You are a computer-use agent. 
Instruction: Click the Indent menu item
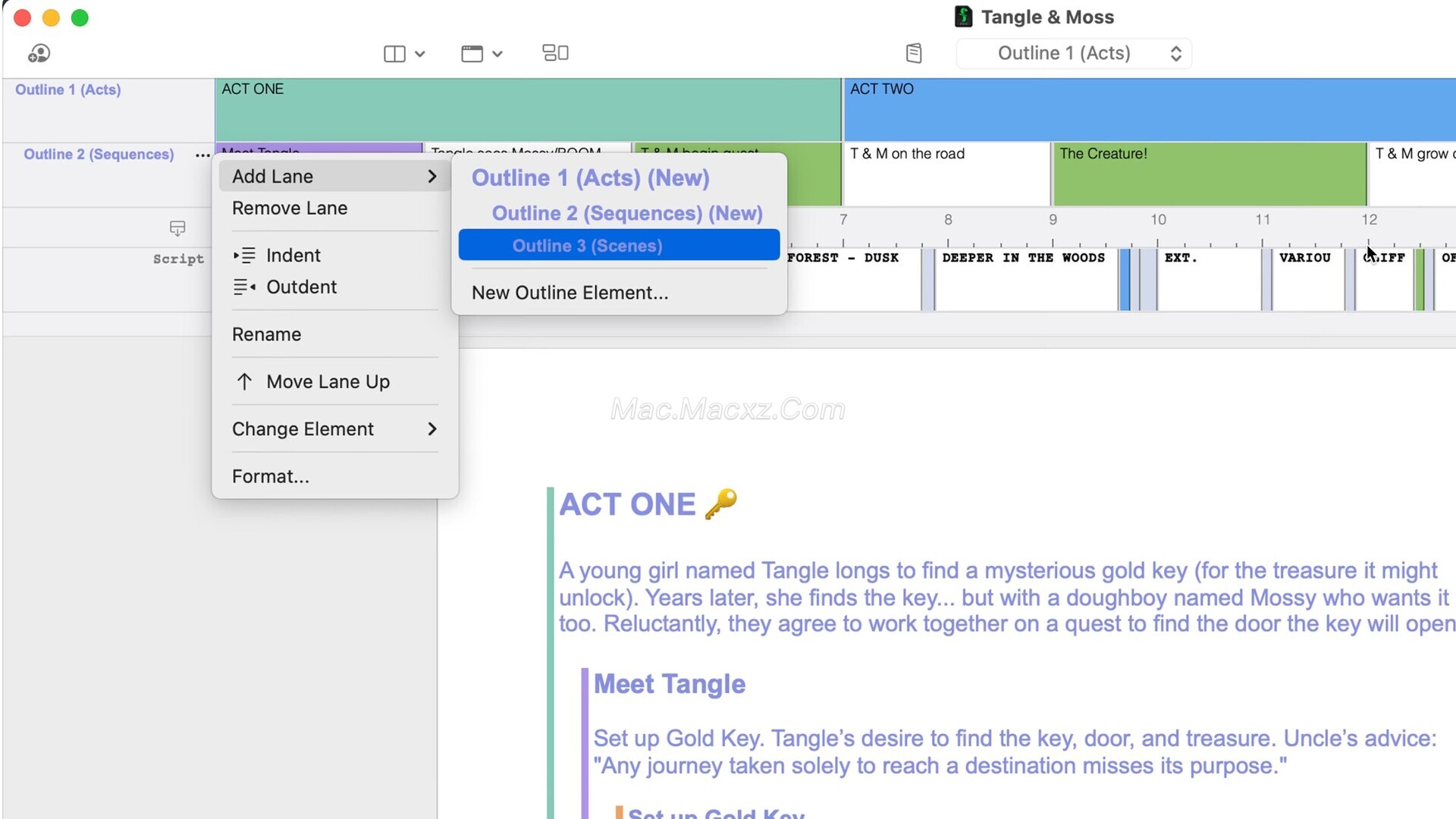(x=293, y=256)
